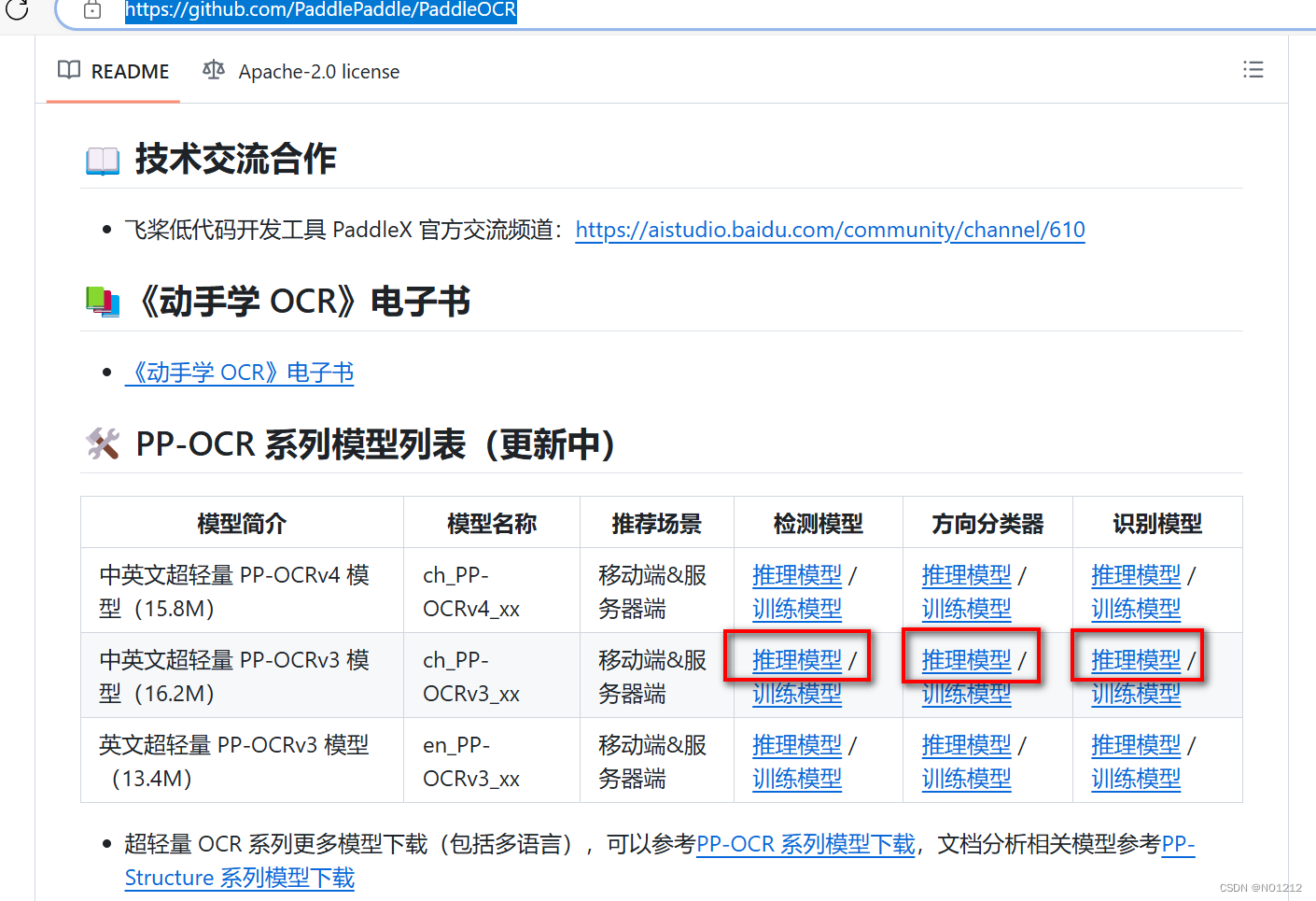
Task: Open en_PP-OCRv3 方向分类器 训练模型 link
Action: (967, 779)
